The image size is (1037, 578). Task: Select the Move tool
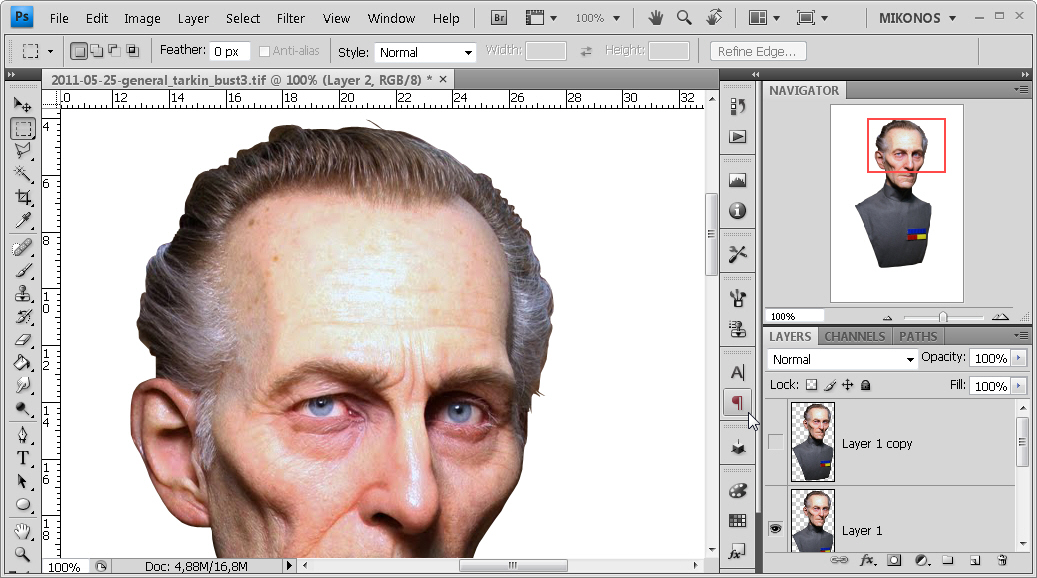coord(23,104)
